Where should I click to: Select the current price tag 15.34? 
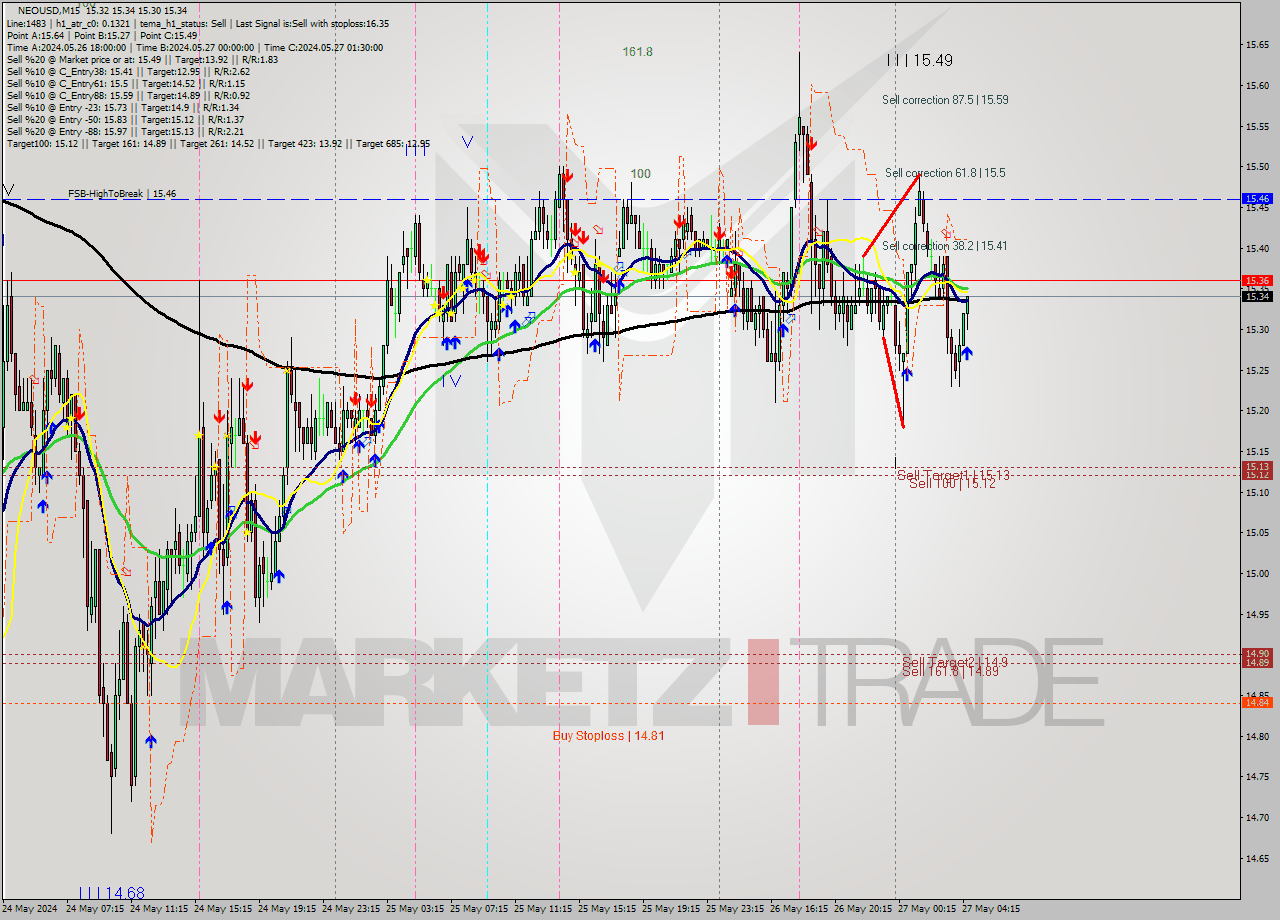point(1257,296)
